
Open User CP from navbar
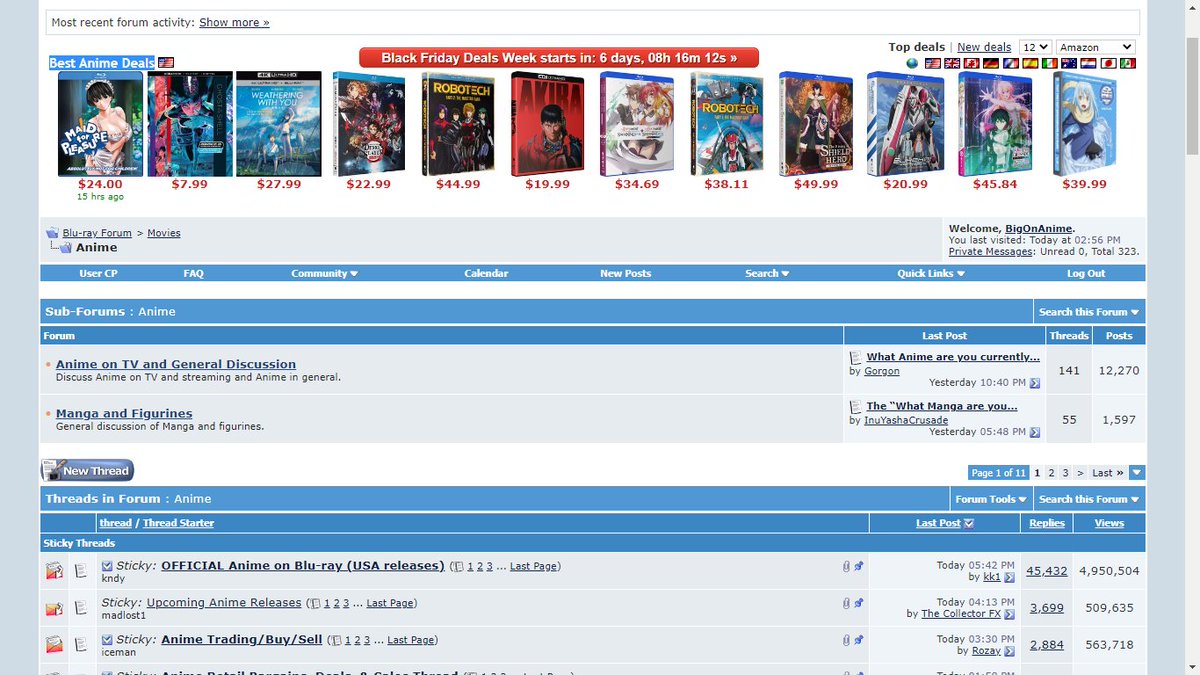click(98, 273)
